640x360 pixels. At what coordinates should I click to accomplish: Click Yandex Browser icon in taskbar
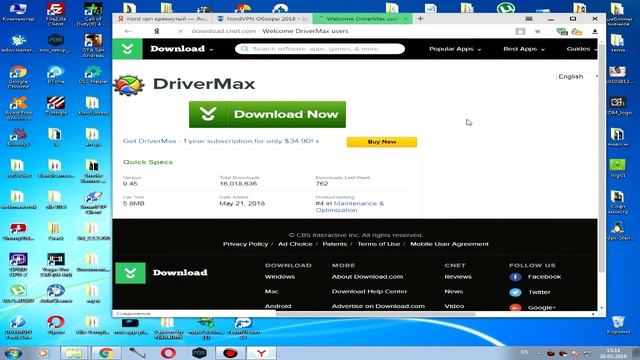coord(261,353)
